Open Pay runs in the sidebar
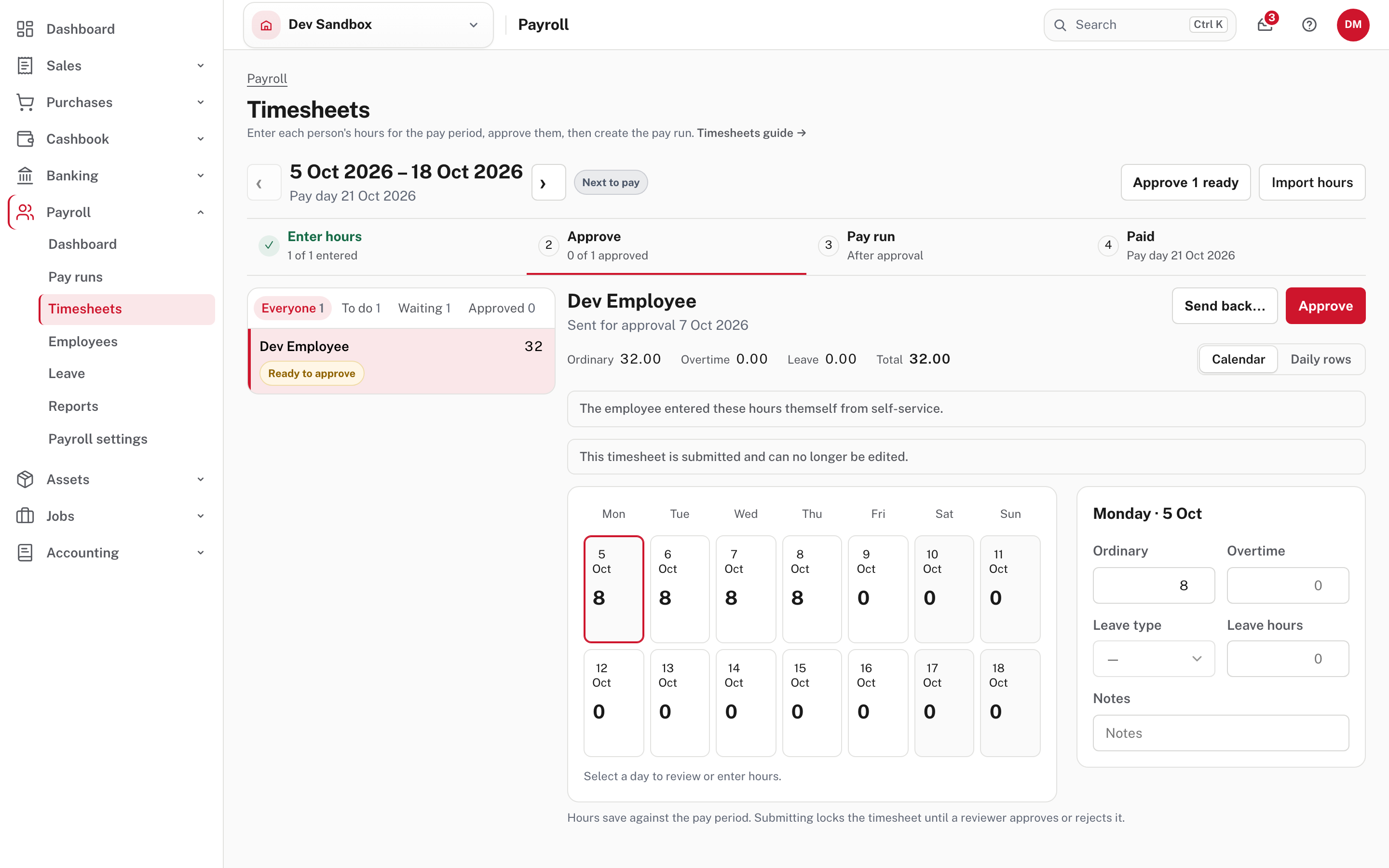1389x868 pixels. 75,277
